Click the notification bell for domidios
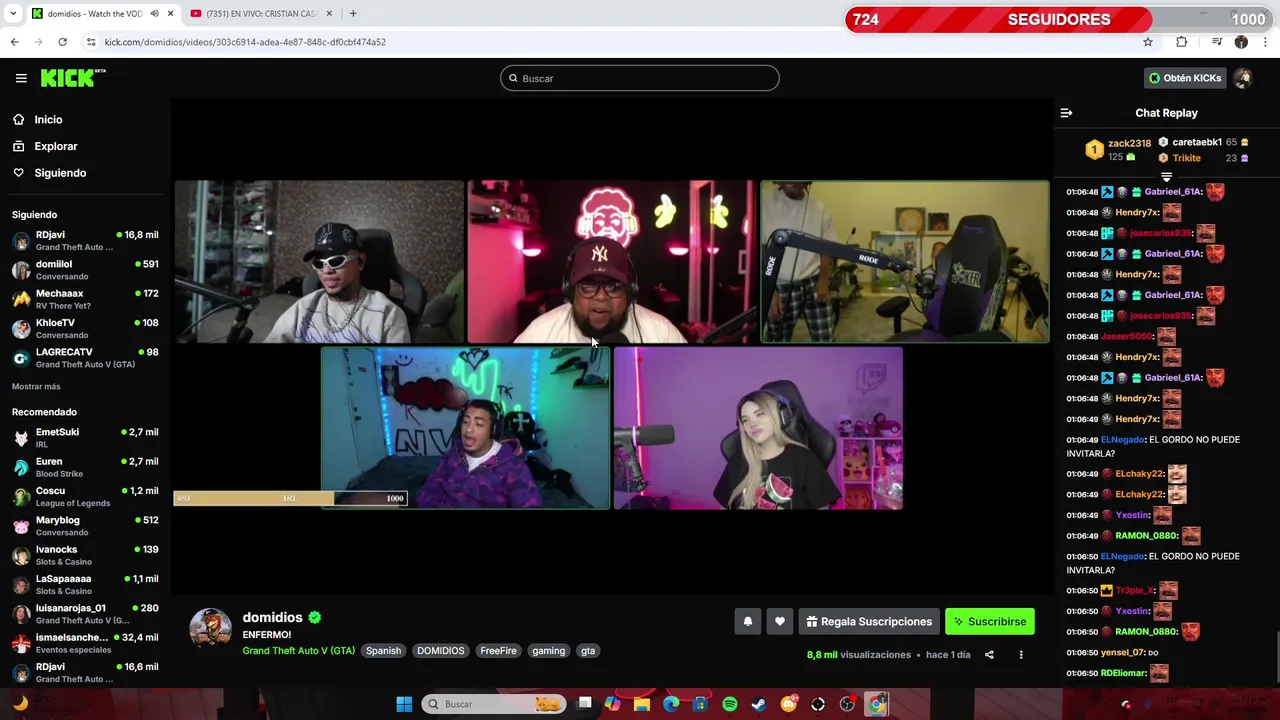The image size is (1280, 720). (747, 622)
